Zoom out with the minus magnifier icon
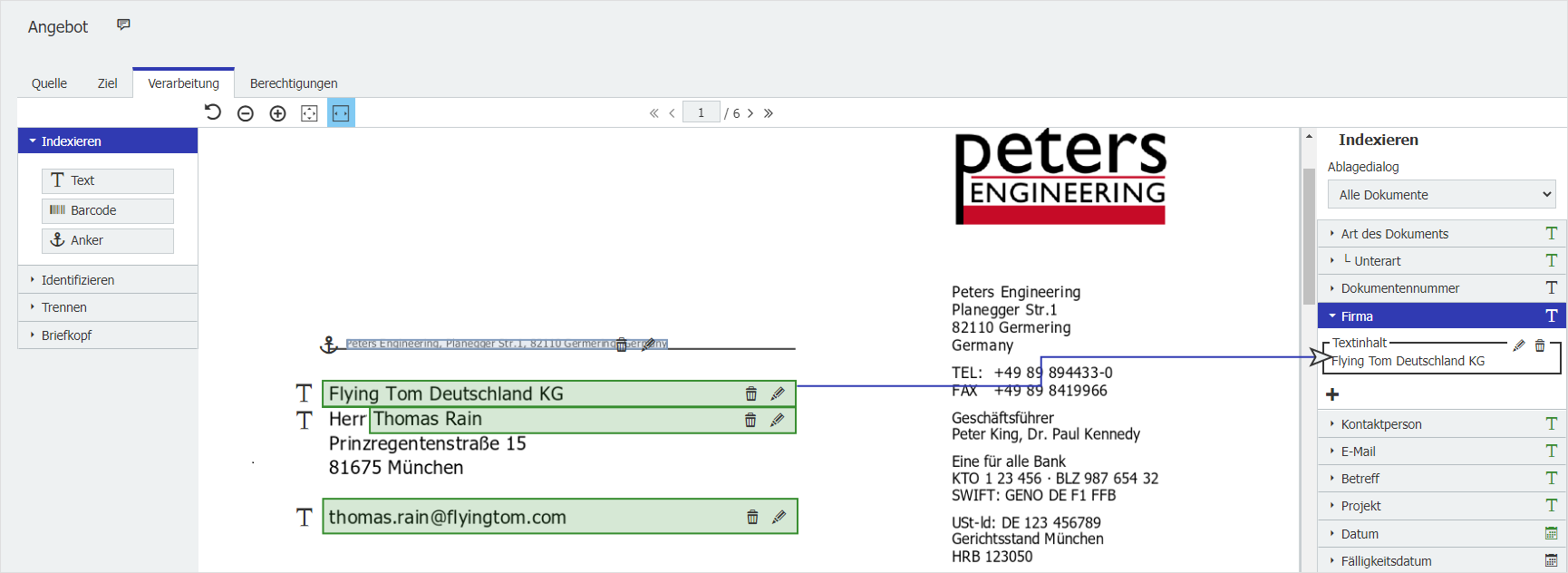Screen dimensions: 1568x573 pyautogui.click(x=246, y=113)
